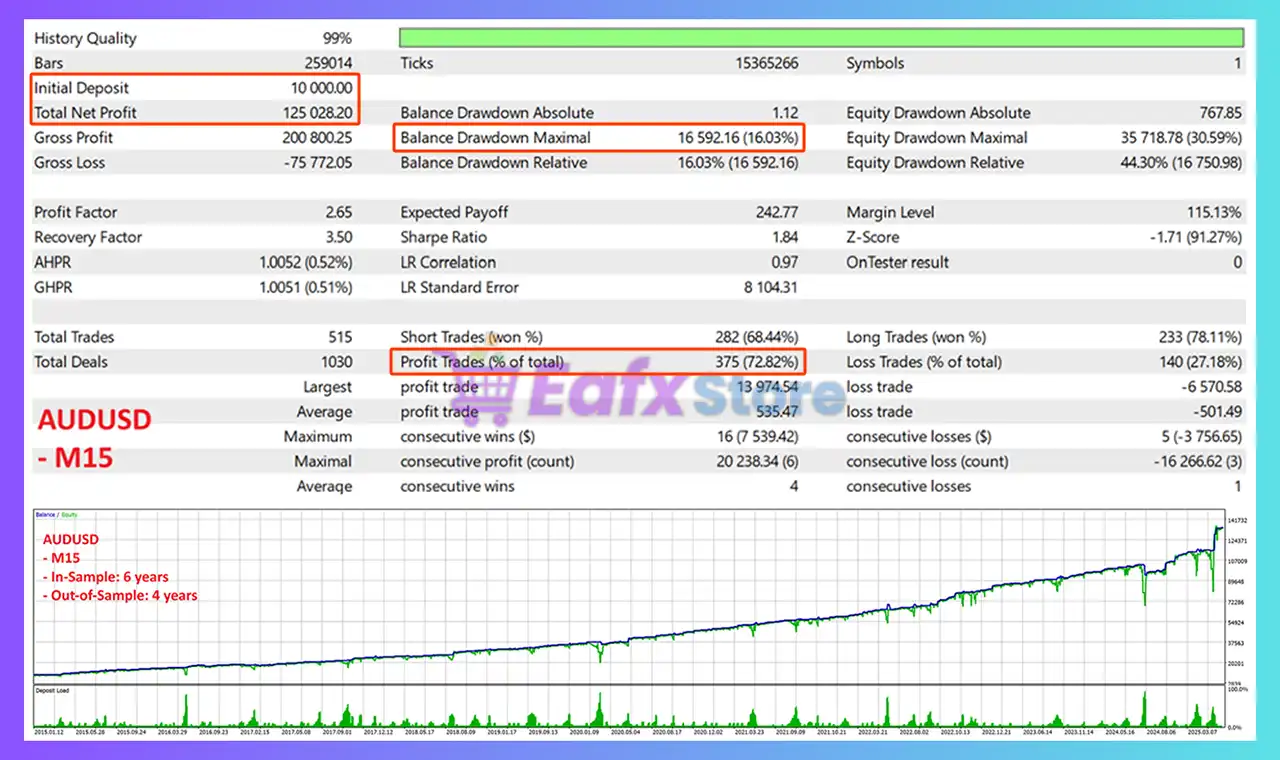Click the Largest loss trade value -6 570.58
Screen dimensions: 1280x760
1210,387
